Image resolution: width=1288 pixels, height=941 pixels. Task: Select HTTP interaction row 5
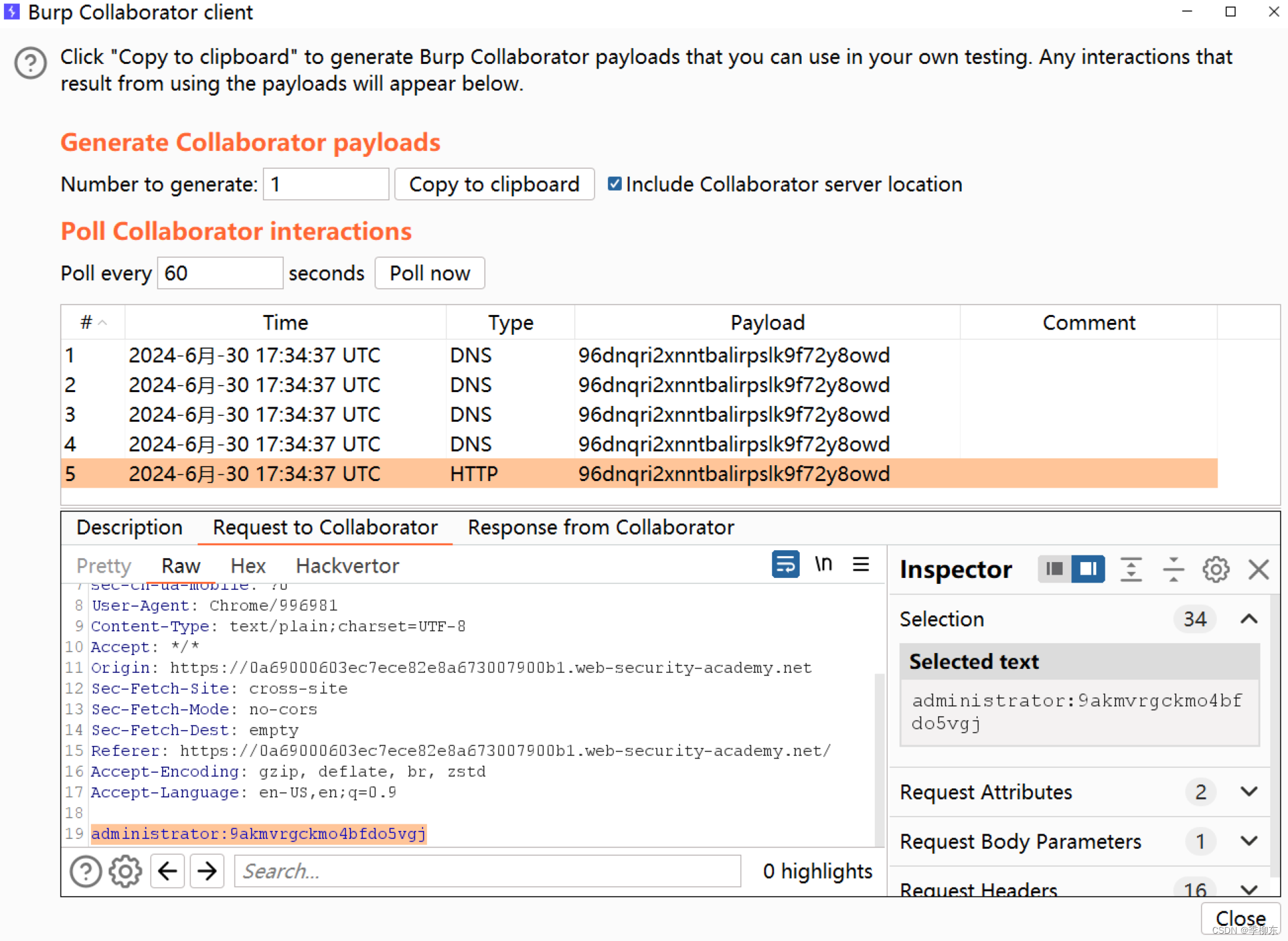tap(639, 474)
